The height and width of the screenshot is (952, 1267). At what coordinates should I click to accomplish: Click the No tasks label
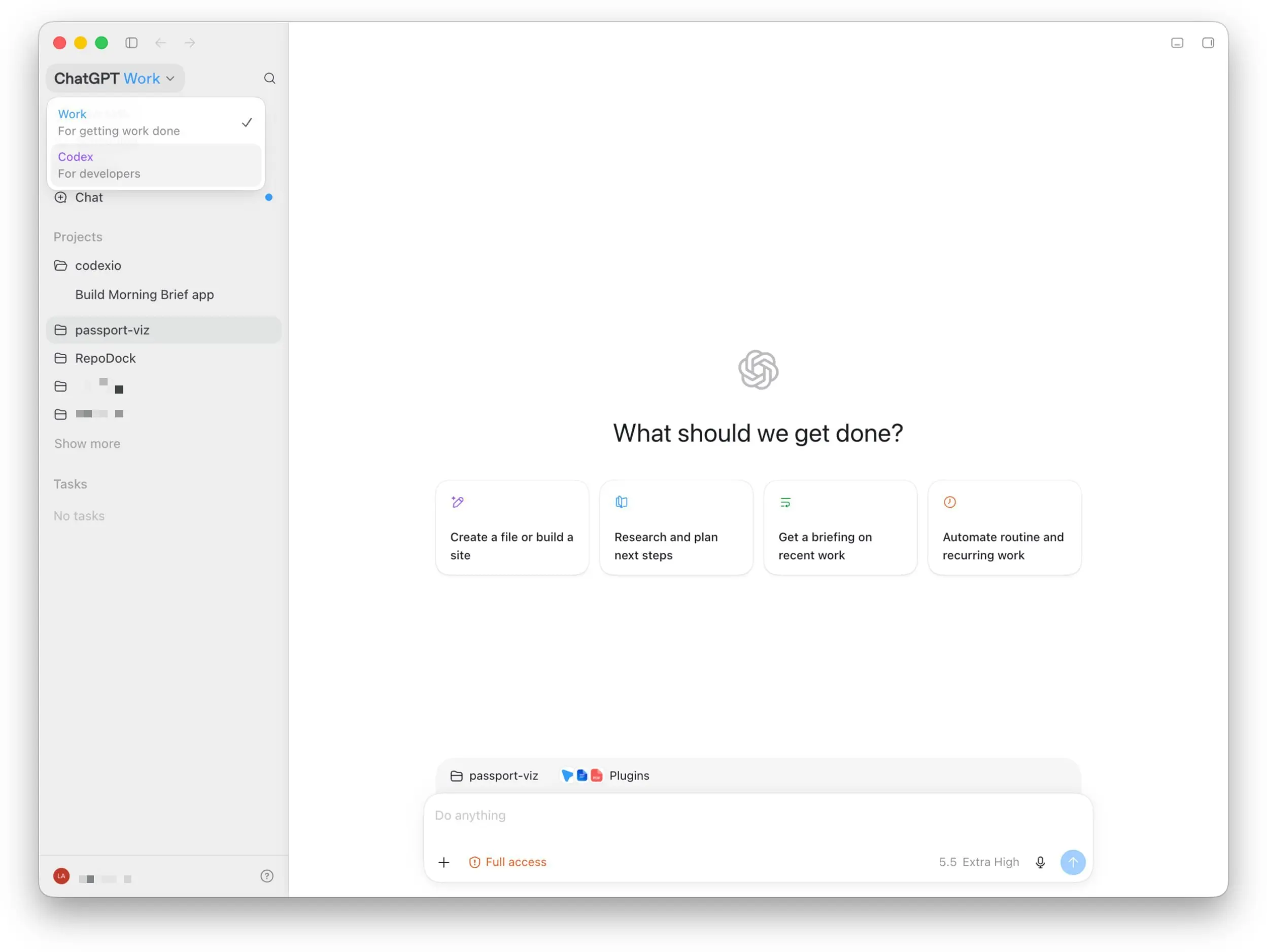(79, 516)
